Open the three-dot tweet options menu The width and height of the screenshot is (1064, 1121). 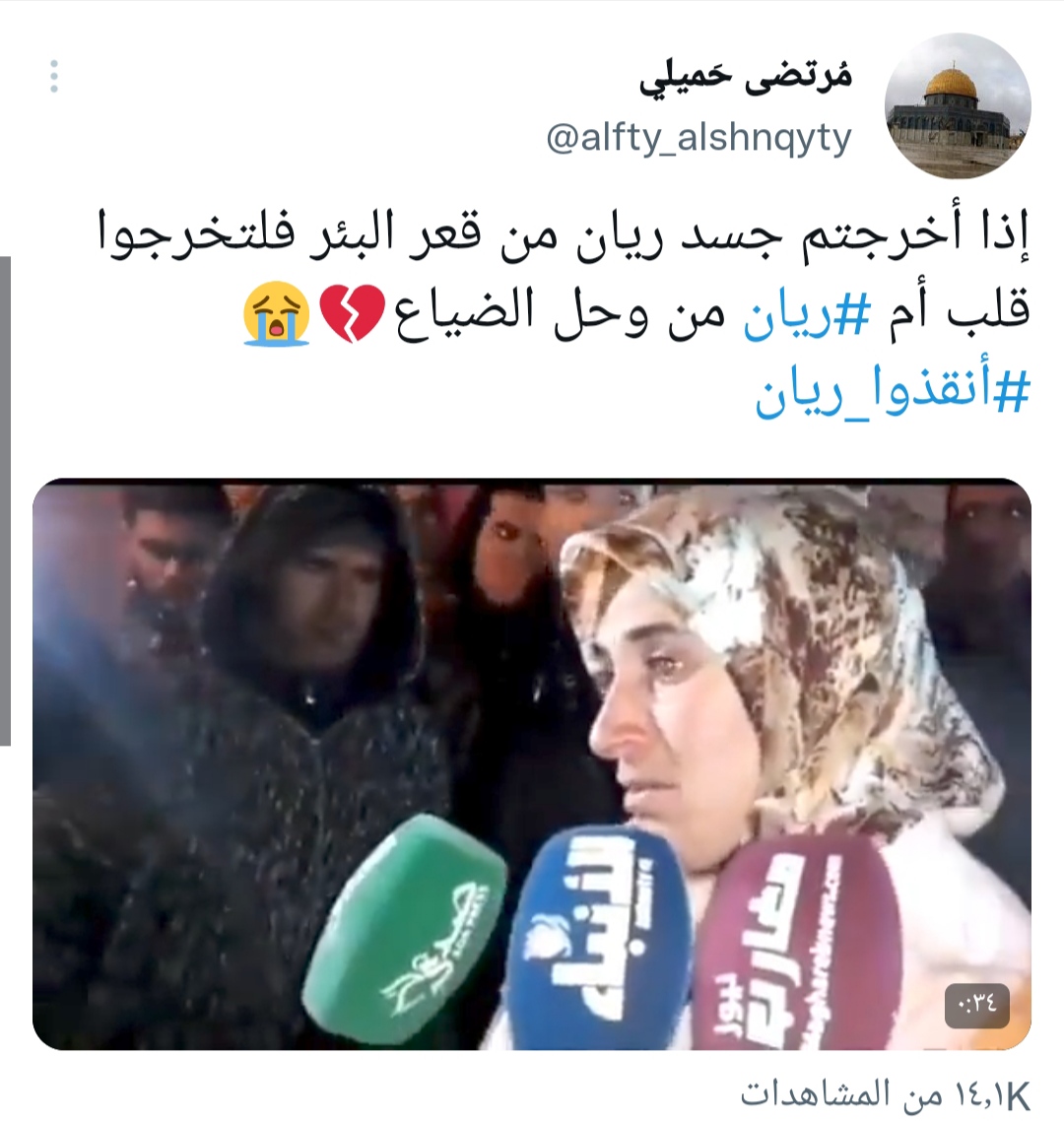pos(53,77)
